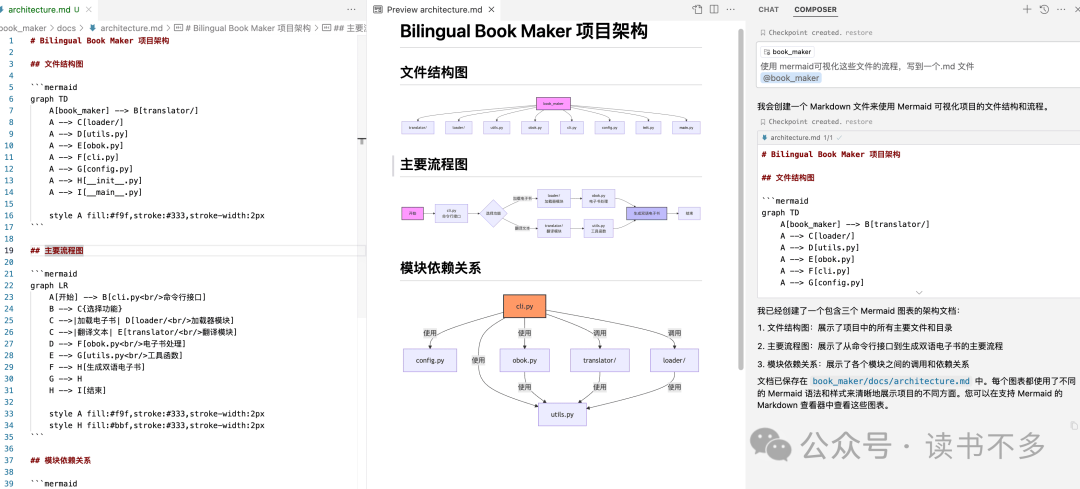
Task: Click editor line 'style H fill:#bbf' at line 34
Action: (x=156, y=426)
